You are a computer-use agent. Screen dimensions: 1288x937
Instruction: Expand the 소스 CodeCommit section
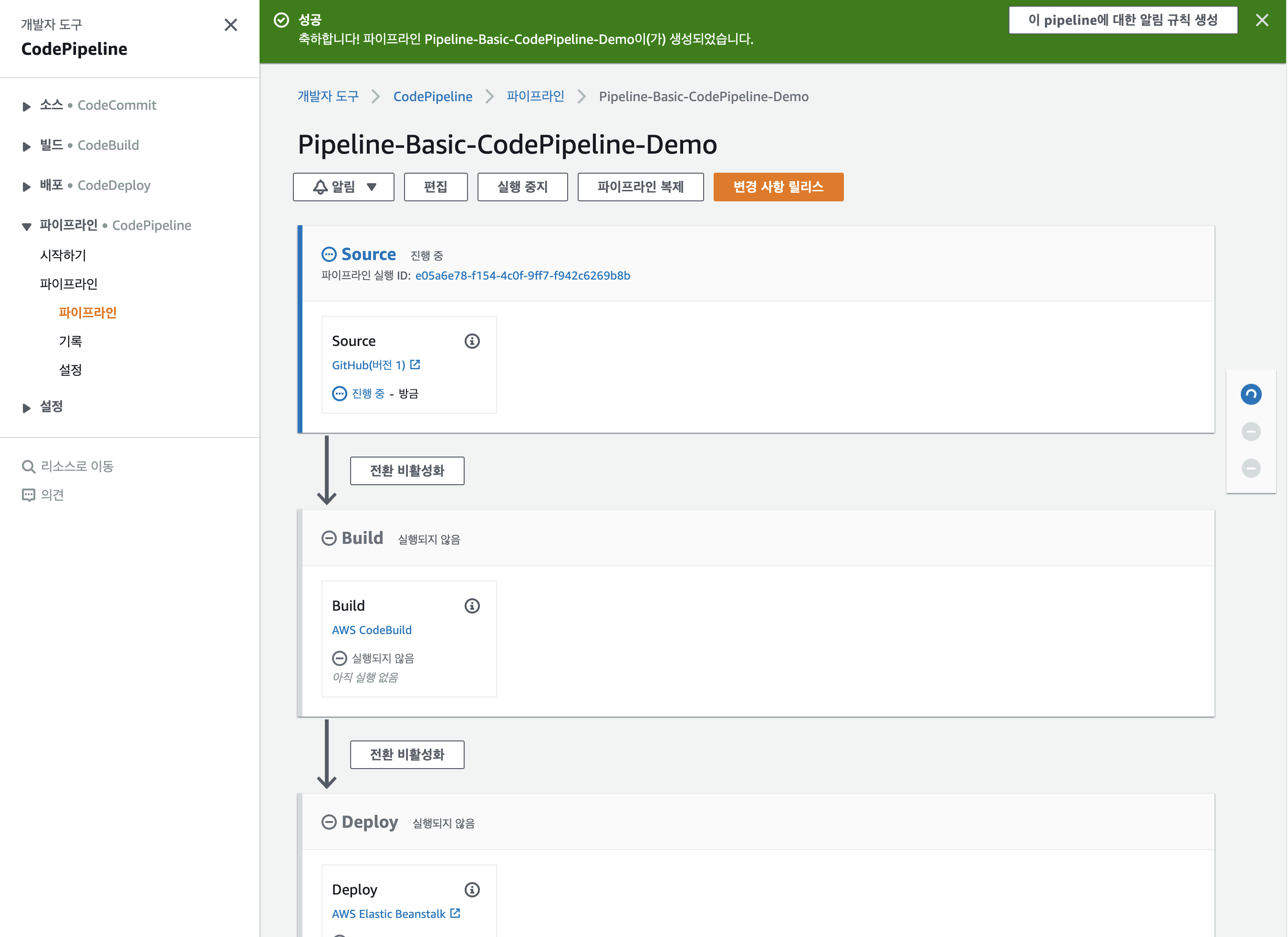[26, 106]
